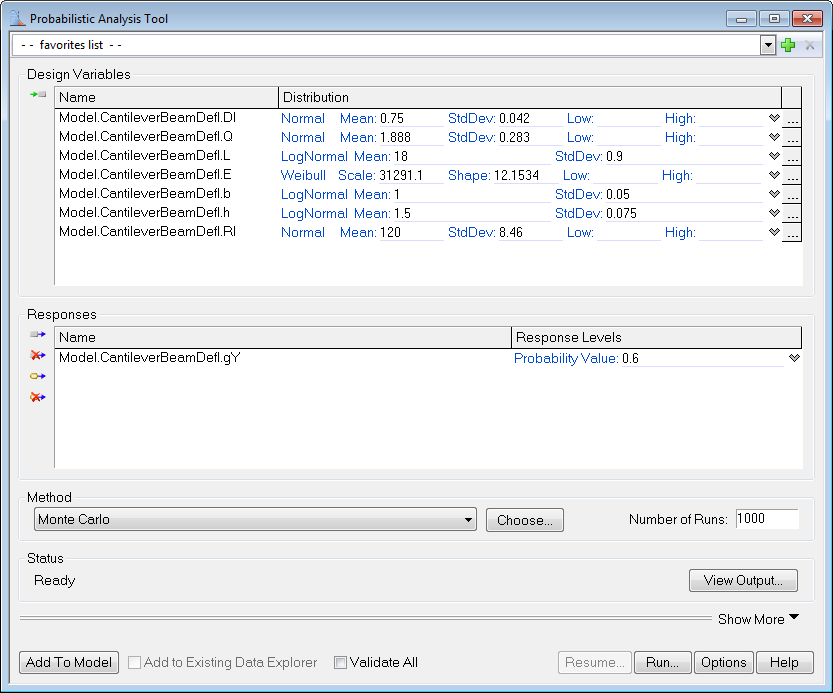Expand the double chevron on the gY response row
The image size is (833, 693).
coord(794,358)
